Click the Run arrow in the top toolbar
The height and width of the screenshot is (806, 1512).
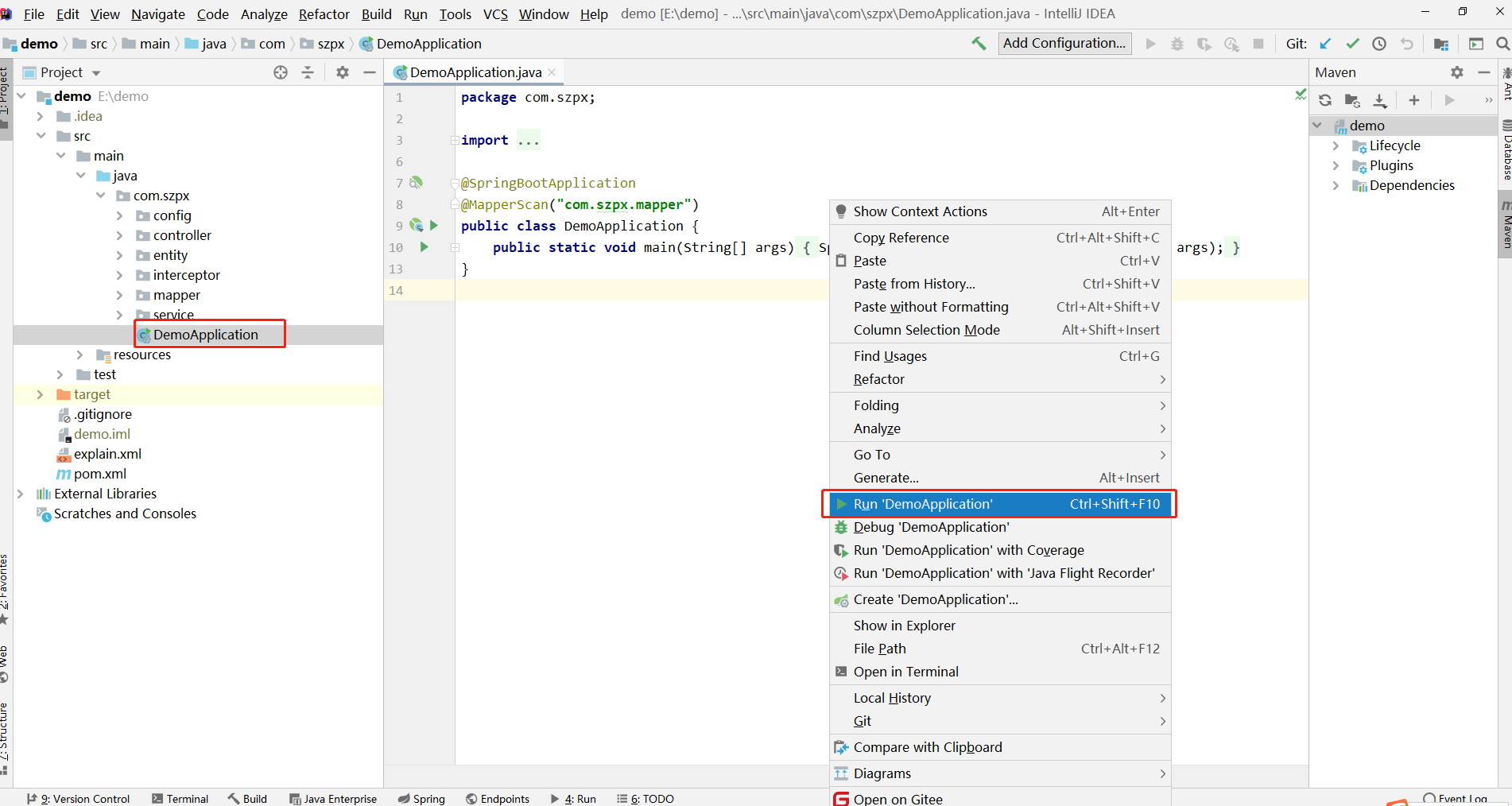click(x=1150, y=44)
